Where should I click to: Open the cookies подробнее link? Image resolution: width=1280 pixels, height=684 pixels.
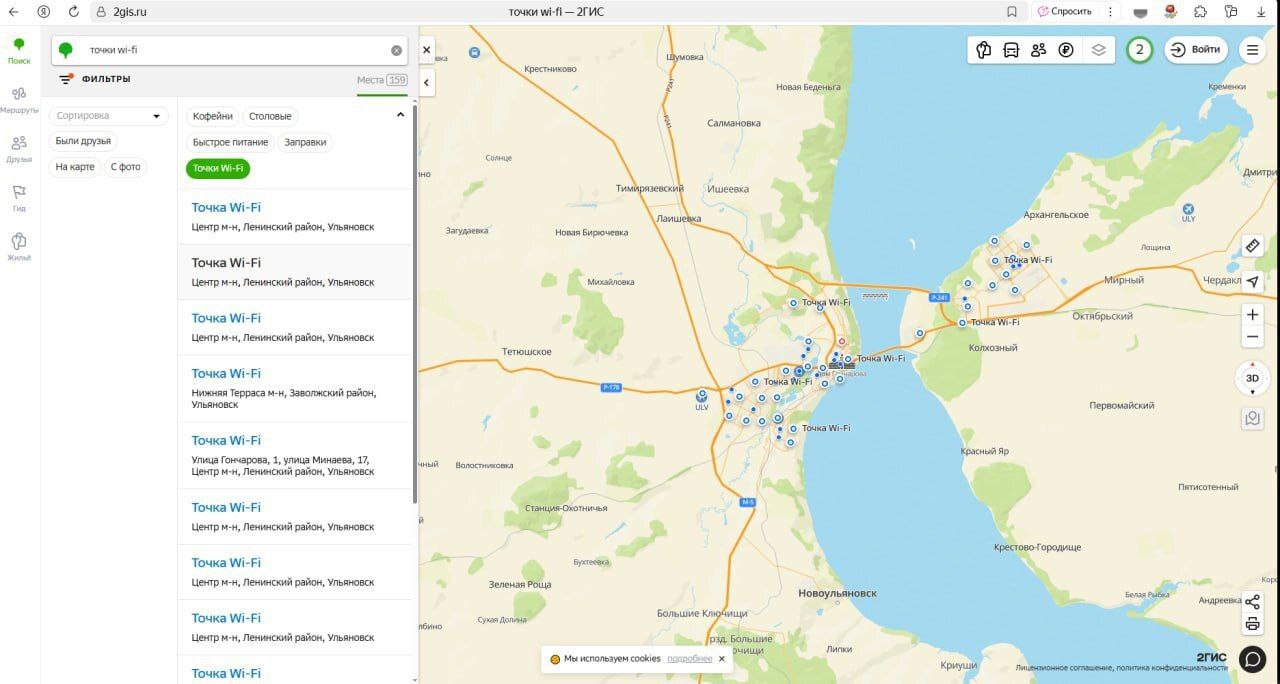[x=690, y=659]
